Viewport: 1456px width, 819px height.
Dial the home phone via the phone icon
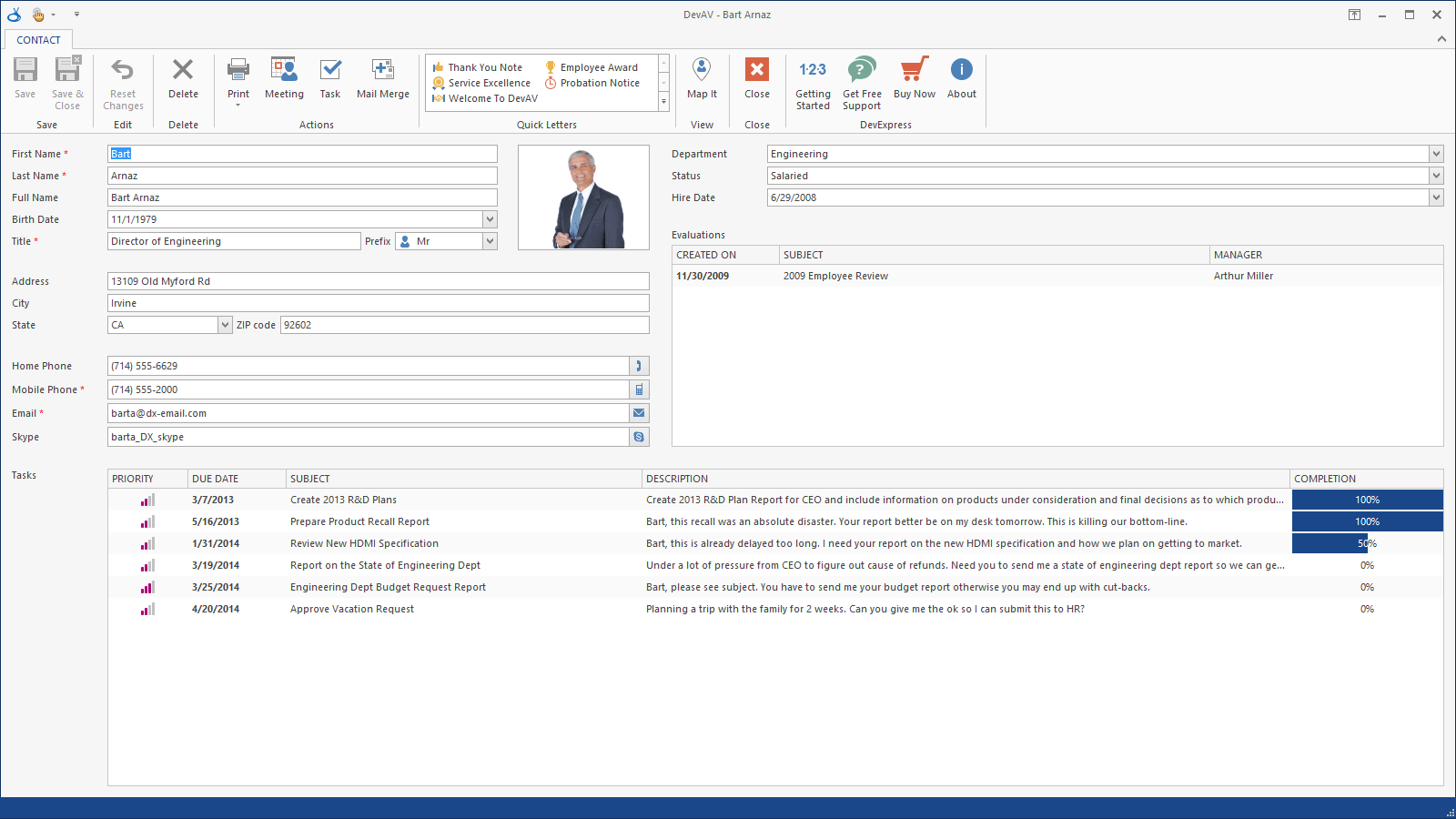click(639, 366)
